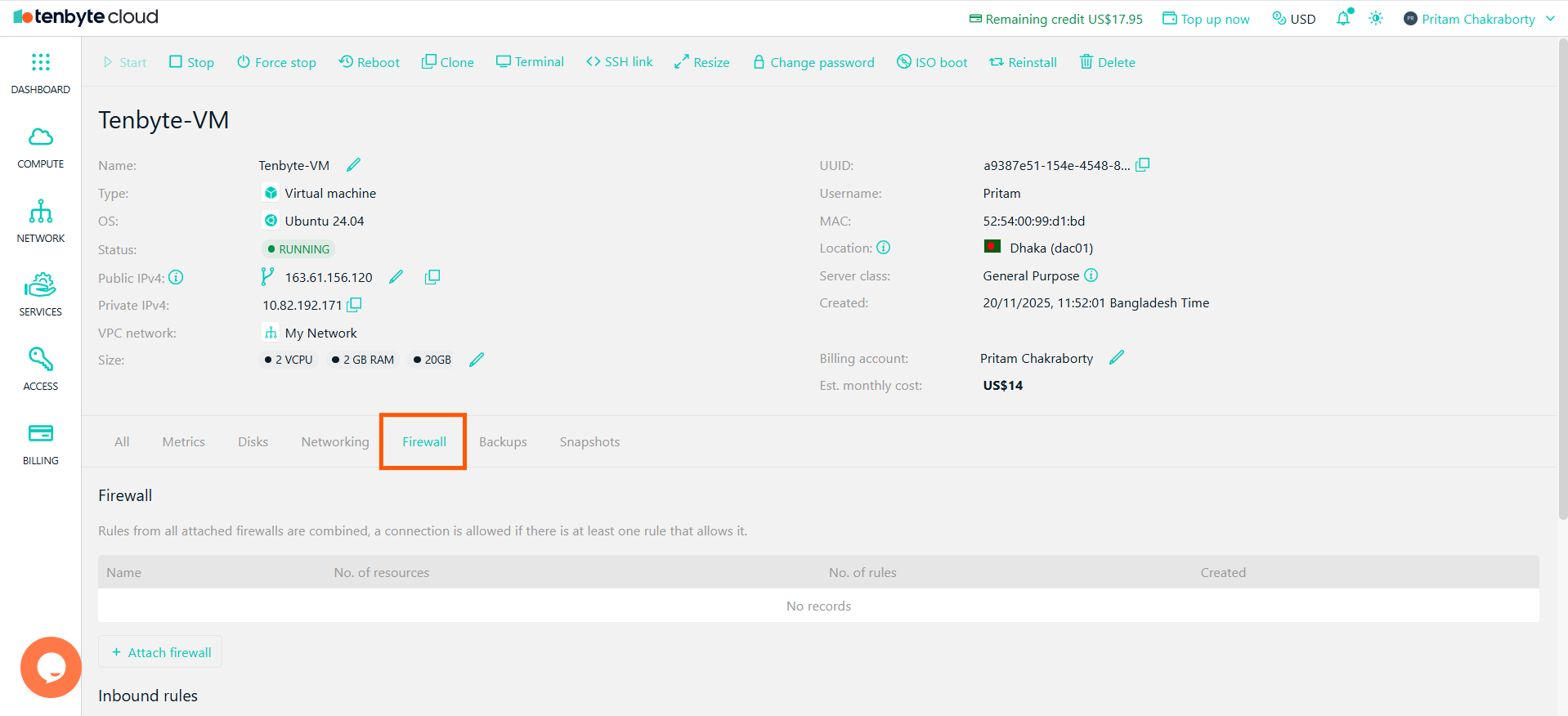Click the Dhaka (dac01) location text

pos(1051,248)
